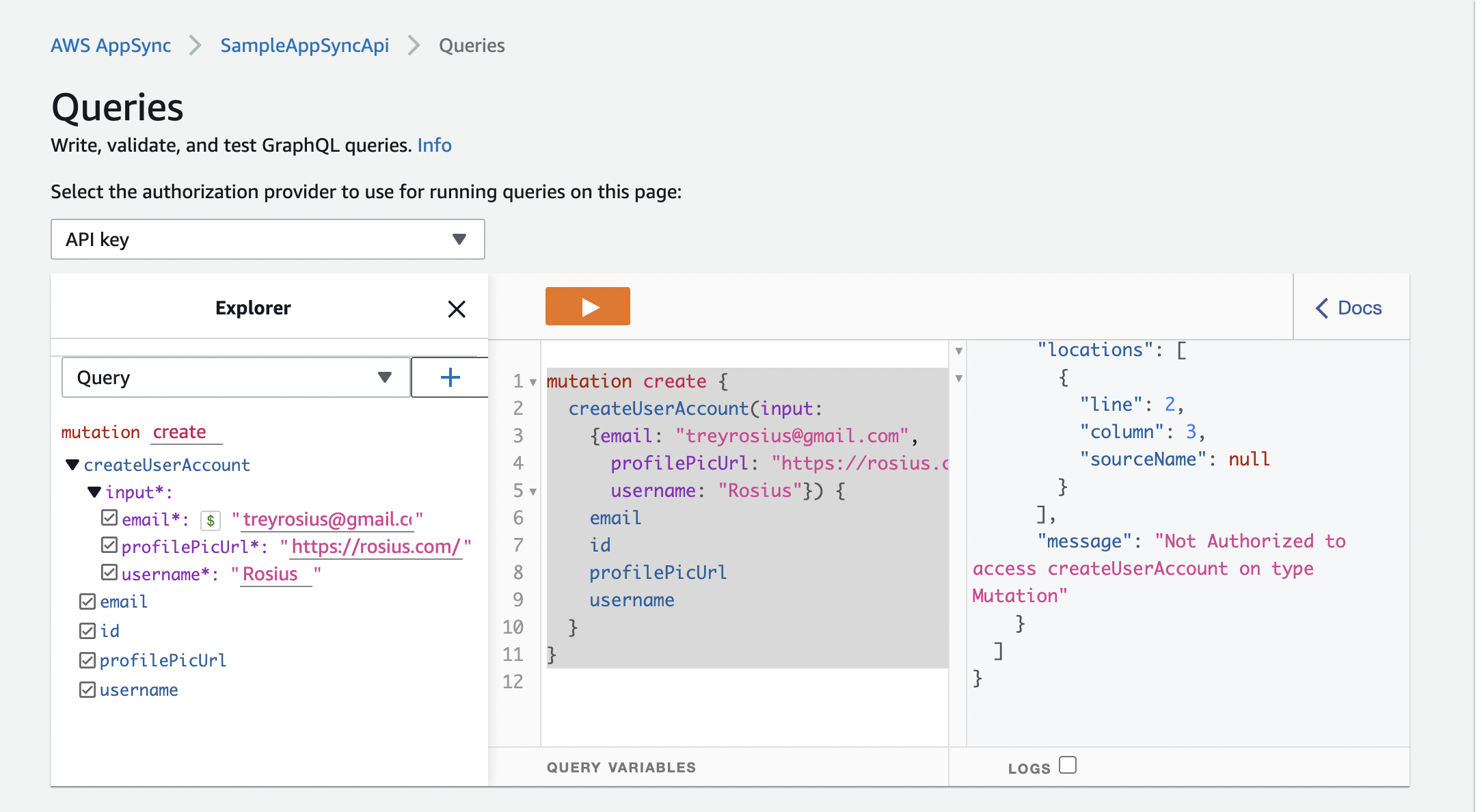Click the chevron arrow beside Docs
The image size is (1482, 812).
pyautogui.click(x=1322, y=308)
